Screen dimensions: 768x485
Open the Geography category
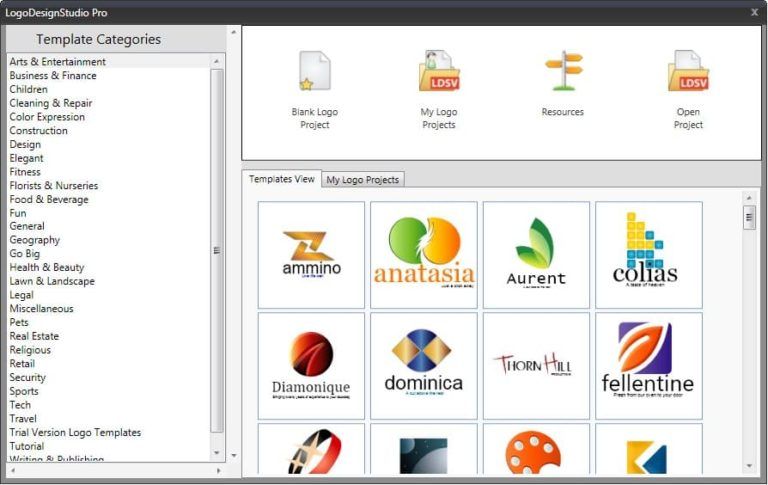pos(35,240)
